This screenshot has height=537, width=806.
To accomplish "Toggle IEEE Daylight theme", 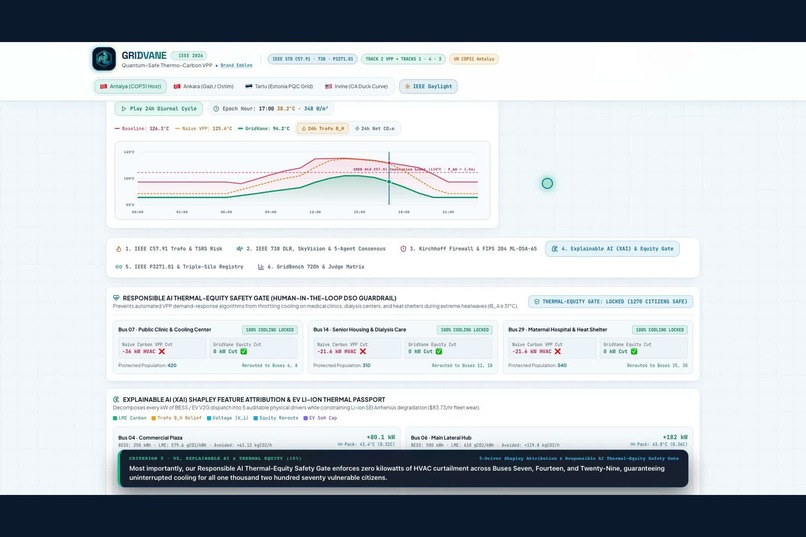I will click(429, 86).
